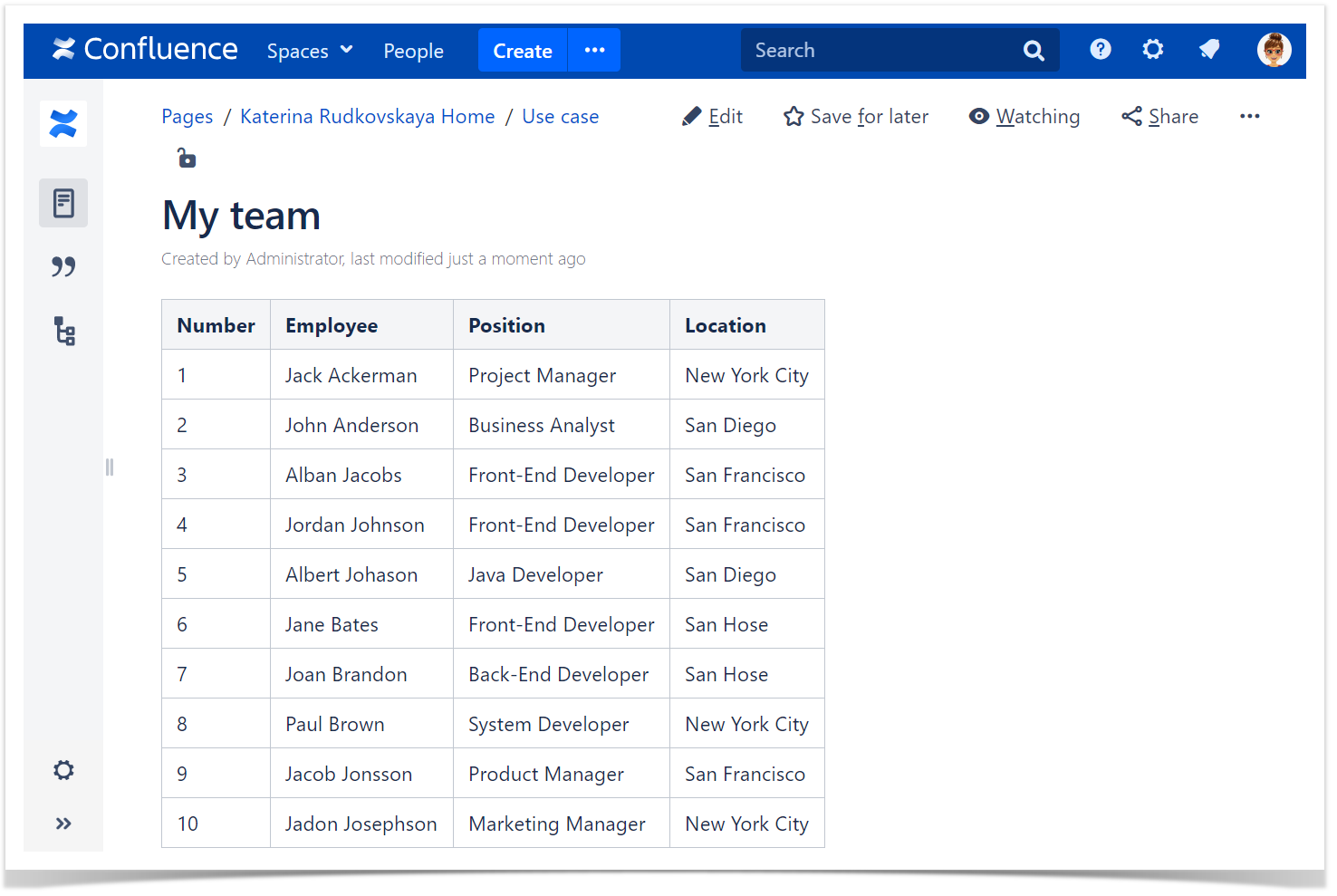Click the Help question mark icon
Screen dimensions: 1337x896
point(1100,50)
